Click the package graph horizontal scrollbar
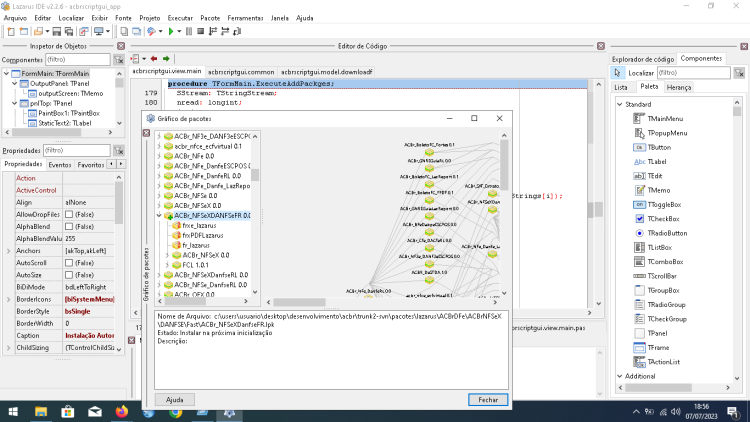The image size is (750, 422). tap(382, 302)
